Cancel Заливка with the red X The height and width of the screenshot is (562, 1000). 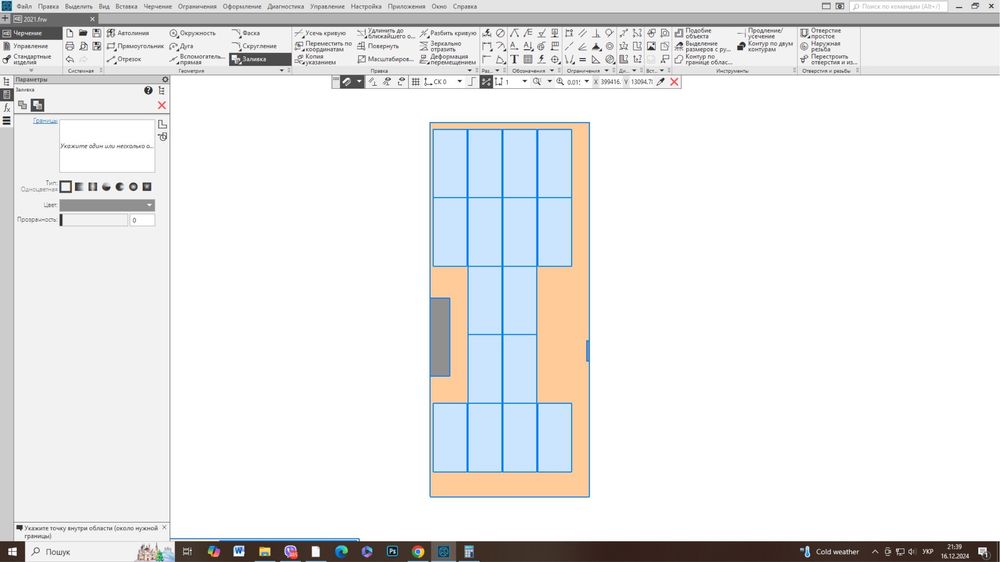tap(162, 105)
